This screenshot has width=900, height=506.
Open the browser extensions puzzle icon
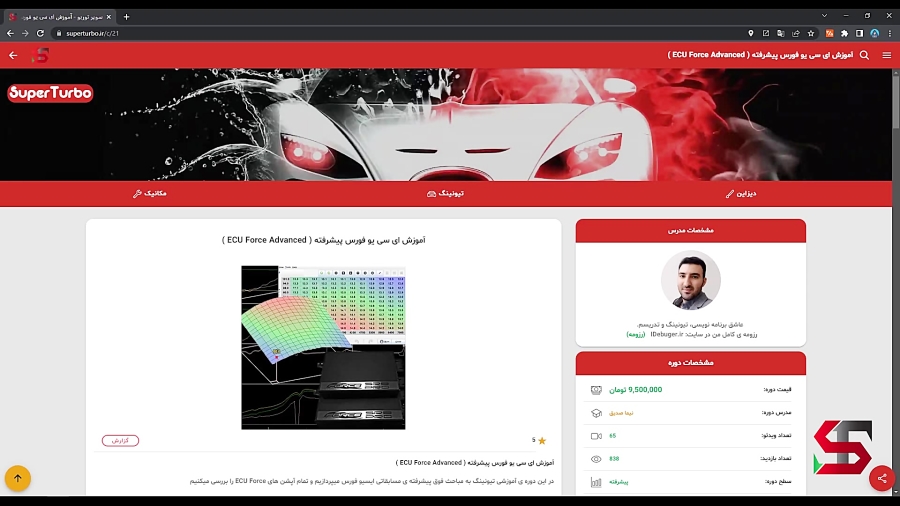(844, 33)
